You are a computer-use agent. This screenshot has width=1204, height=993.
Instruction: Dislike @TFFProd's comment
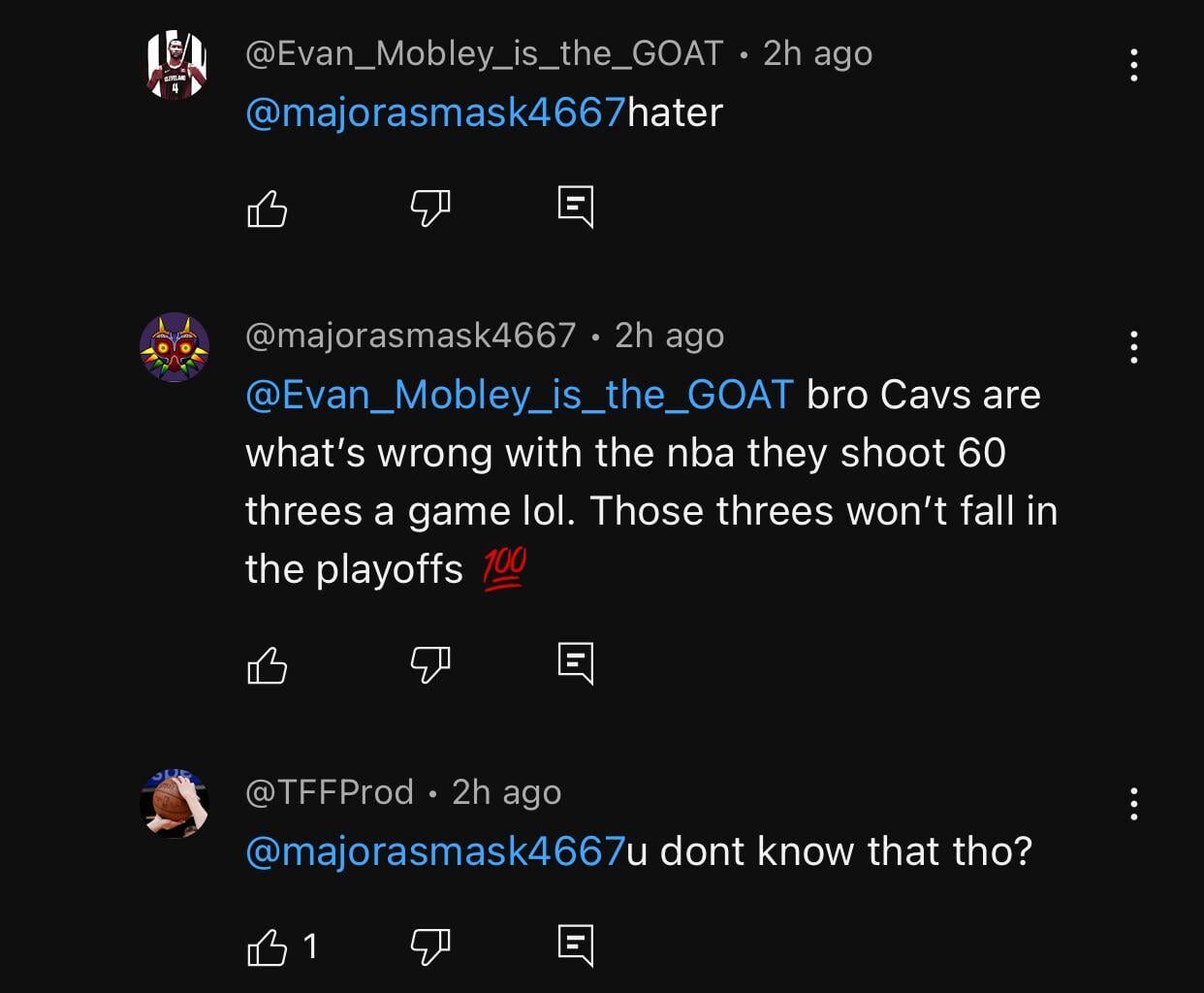pos(432,945)
